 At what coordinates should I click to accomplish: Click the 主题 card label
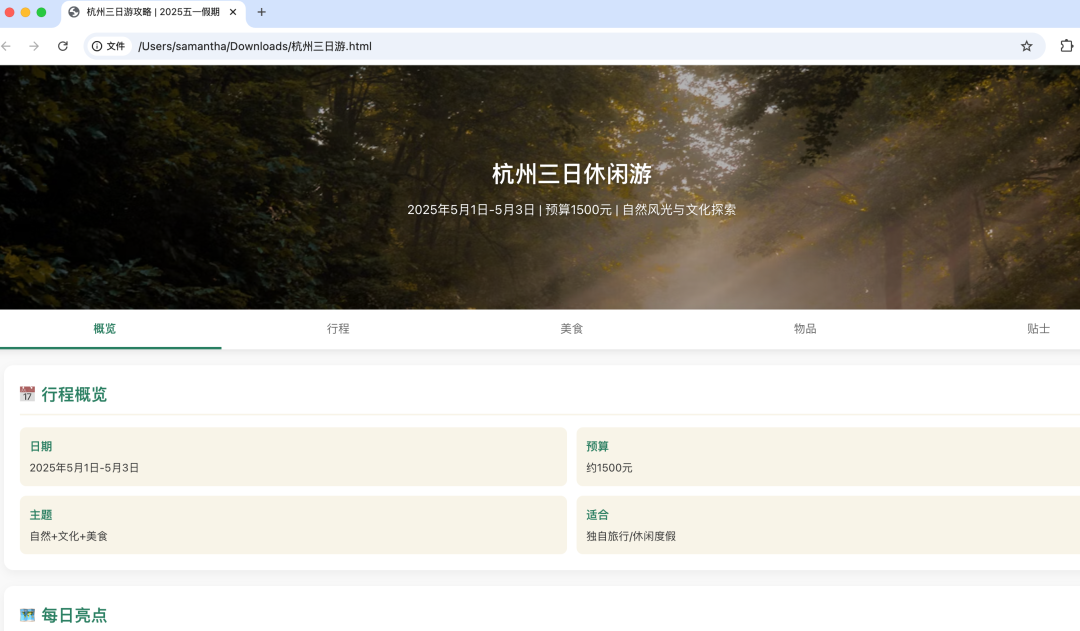tap(41, 515)
